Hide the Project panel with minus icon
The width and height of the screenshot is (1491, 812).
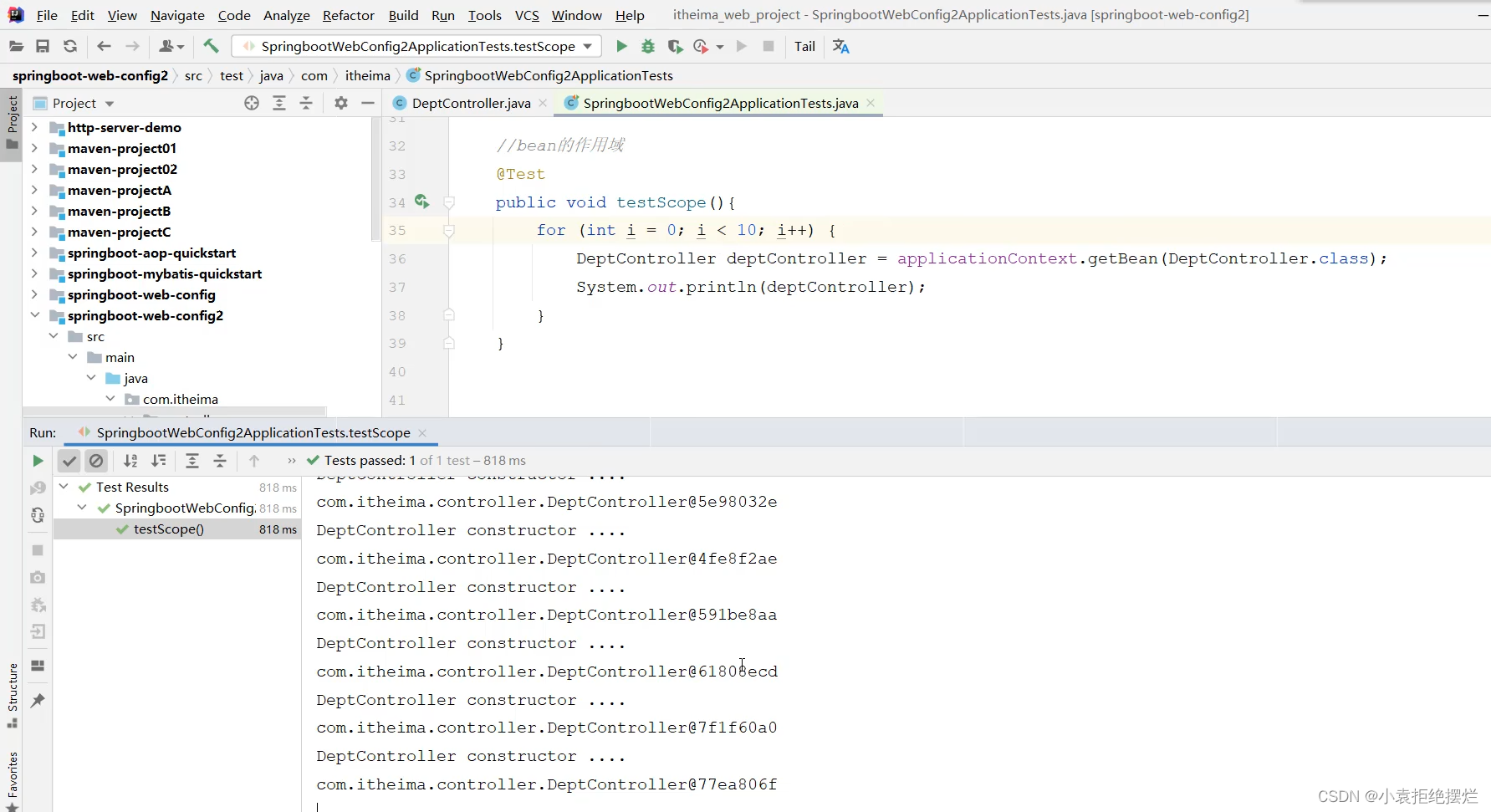click(368, 103)
